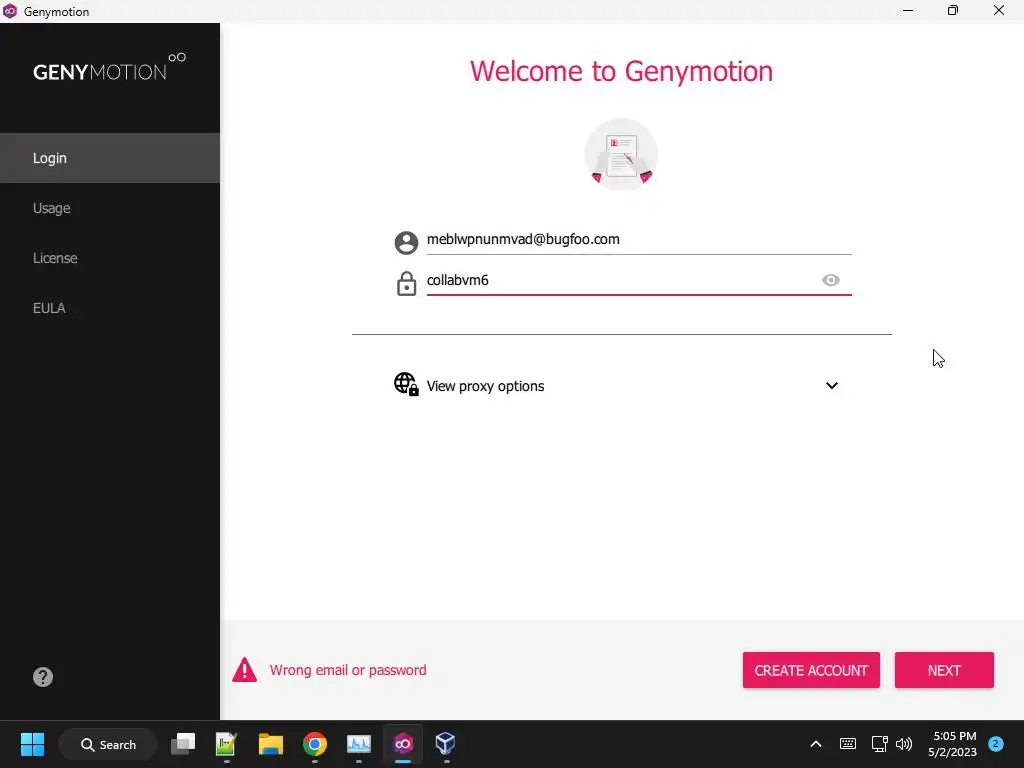
Task: Click the NEXT button
Action: (x=944, y=670)
